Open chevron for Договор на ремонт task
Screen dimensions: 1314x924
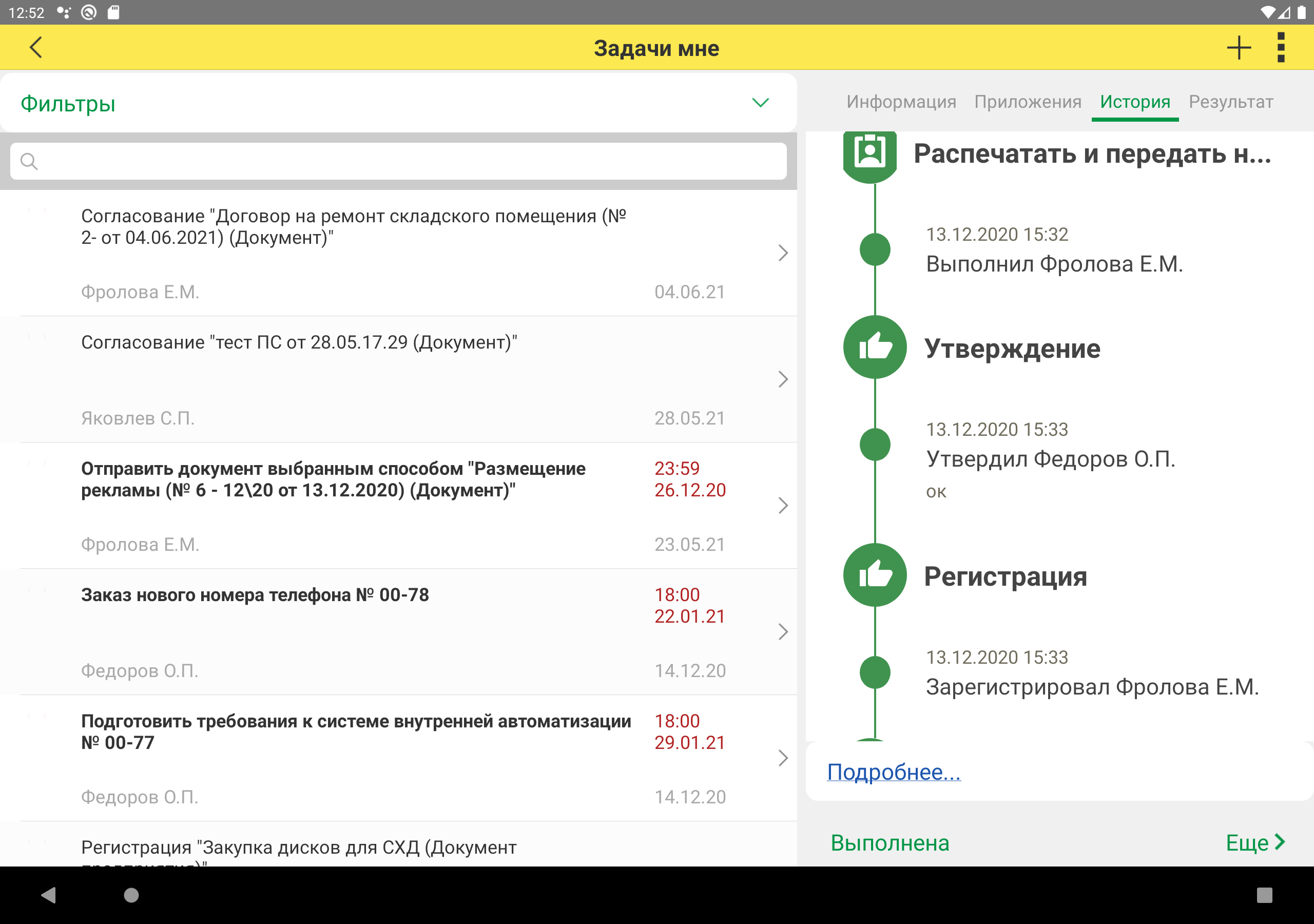pyautogui.click(x=783, y=253)
